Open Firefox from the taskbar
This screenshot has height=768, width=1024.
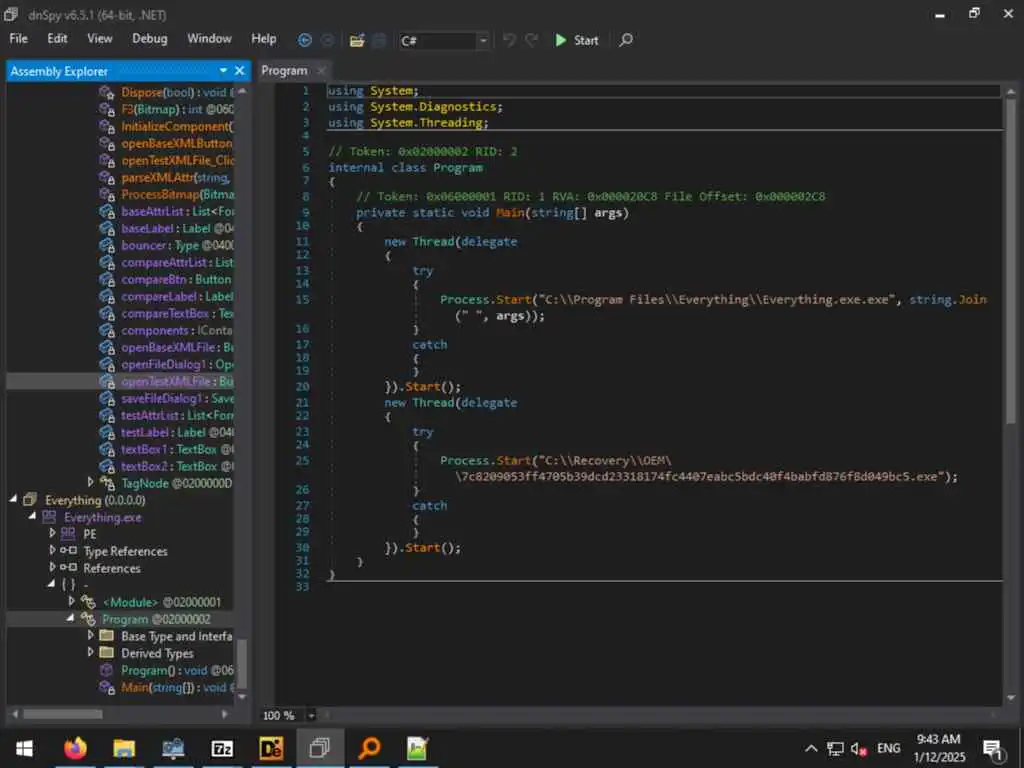point(75,748)
